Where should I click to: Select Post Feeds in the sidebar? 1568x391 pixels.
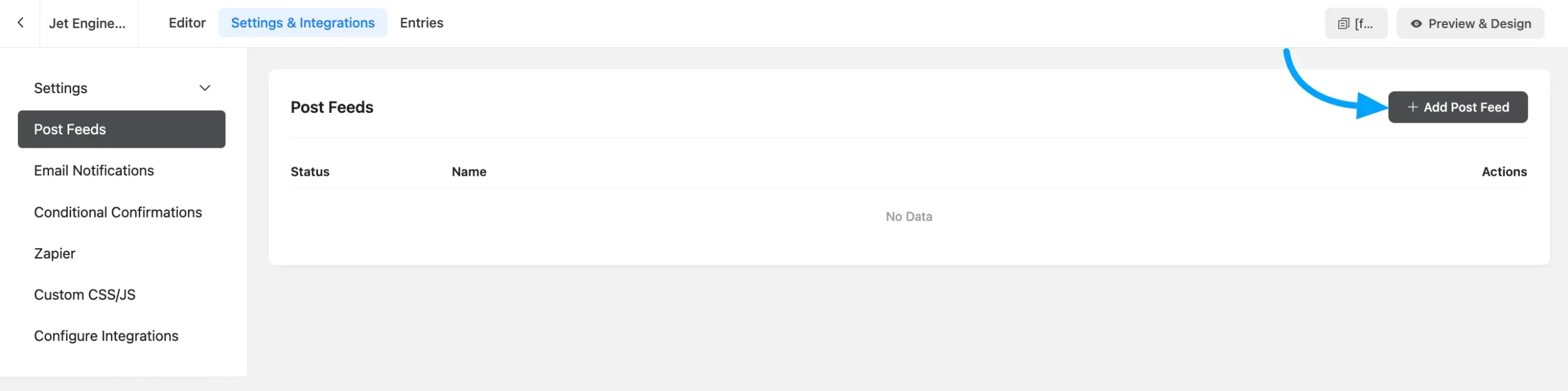click(x=121, y=129)
